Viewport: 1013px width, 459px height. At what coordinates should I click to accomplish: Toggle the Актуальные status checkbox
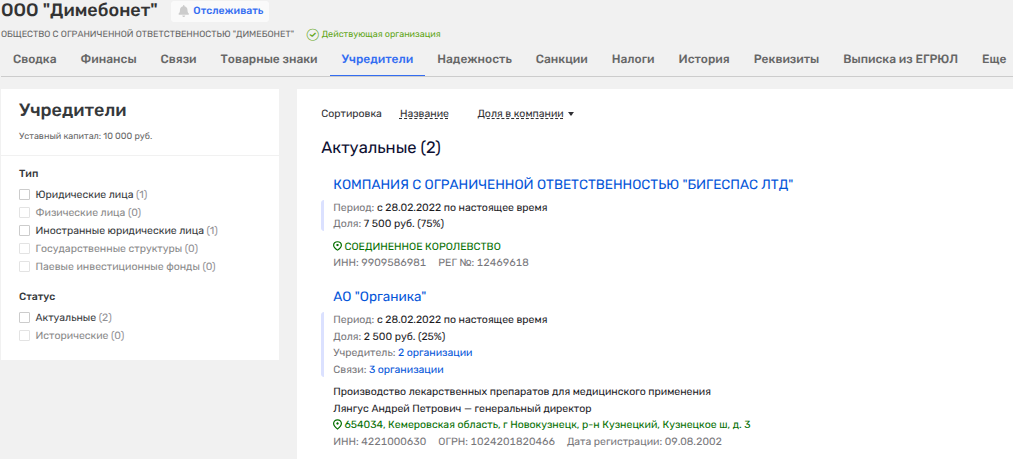25,318
